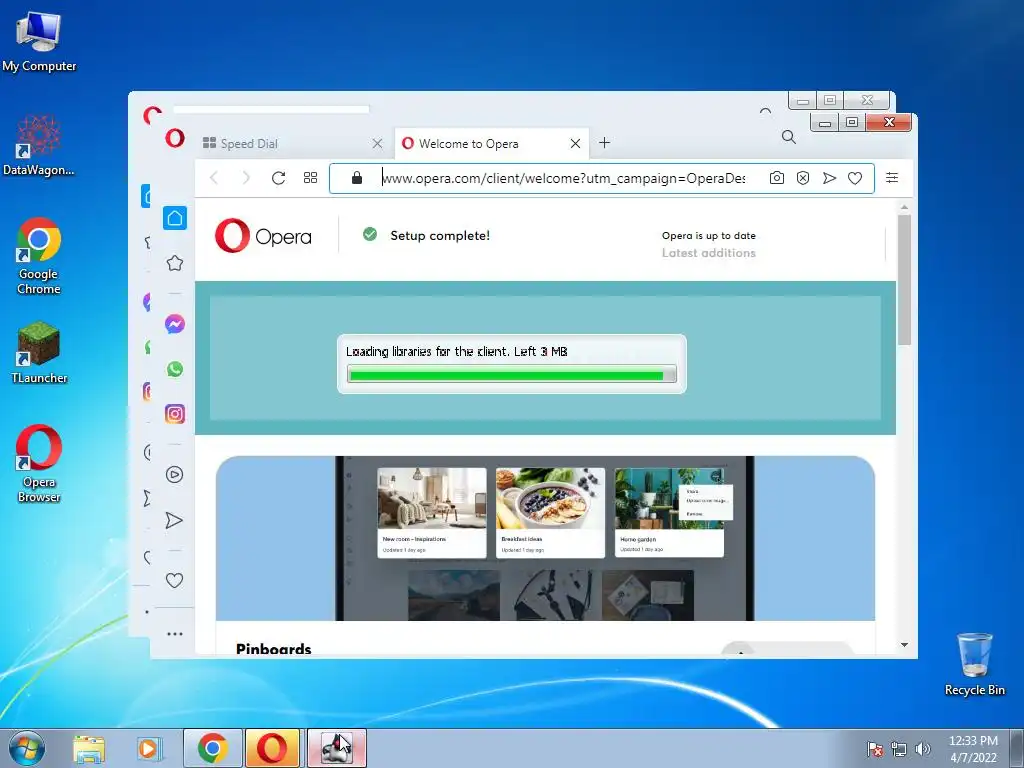Send page to My Flow
Screen dimensions: 1024x768
pos(829,178)
